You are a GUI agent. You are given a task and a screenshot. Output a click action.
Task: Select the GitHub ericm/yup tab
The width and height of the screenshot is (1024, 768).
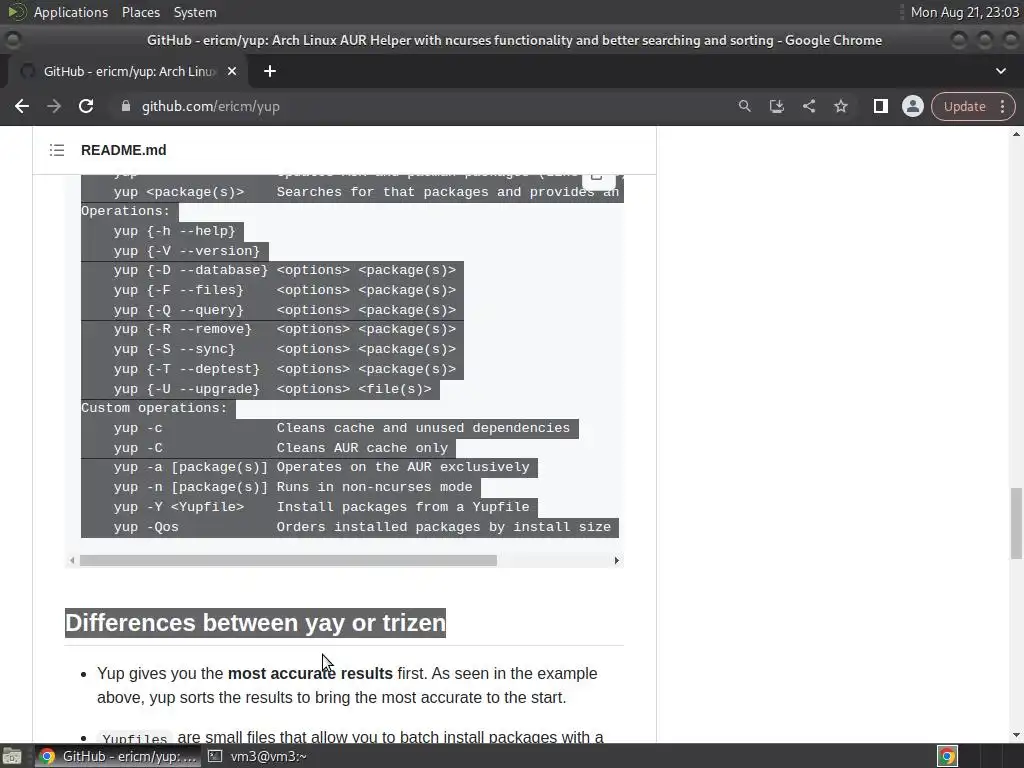tap(128, 71)
